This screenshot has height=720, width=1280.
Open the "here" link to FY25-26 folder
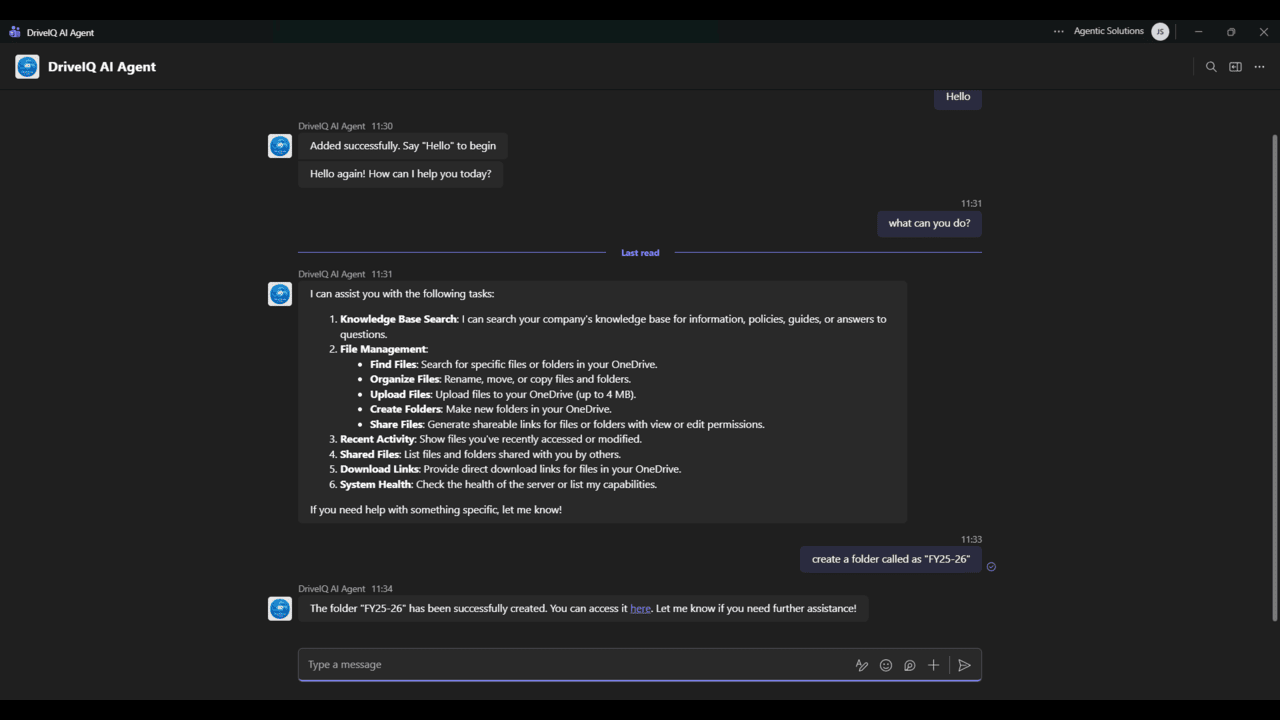tap(640, 608)
